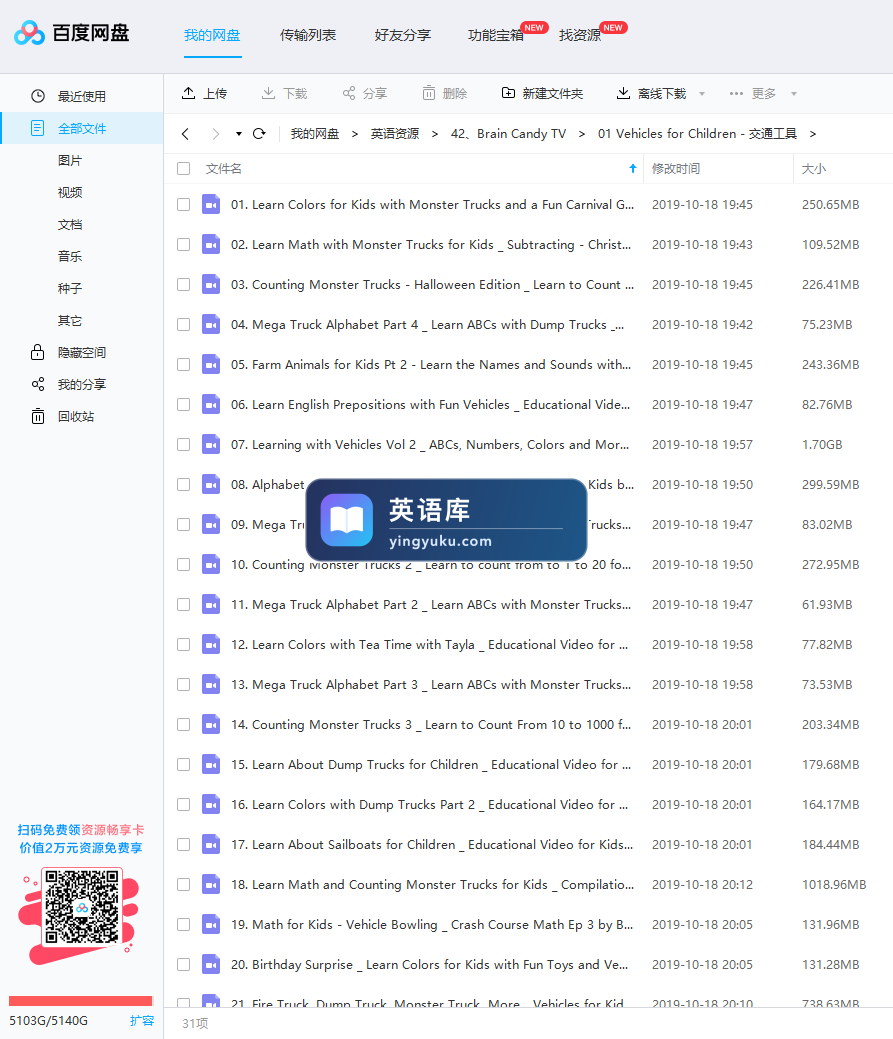Open 我的分享 share icon in sidebar
This screenshot has width=893, height=1039.
[38, 384]
